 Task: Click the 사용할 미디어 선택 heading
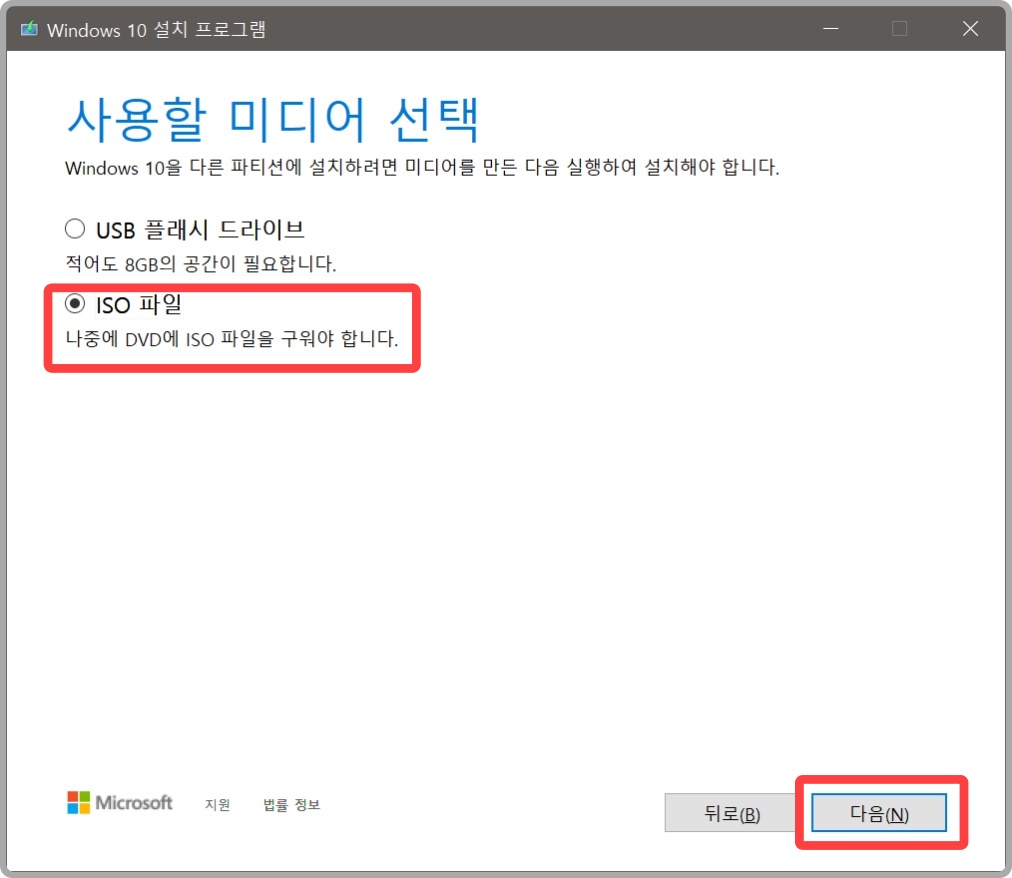pos(273,117)
